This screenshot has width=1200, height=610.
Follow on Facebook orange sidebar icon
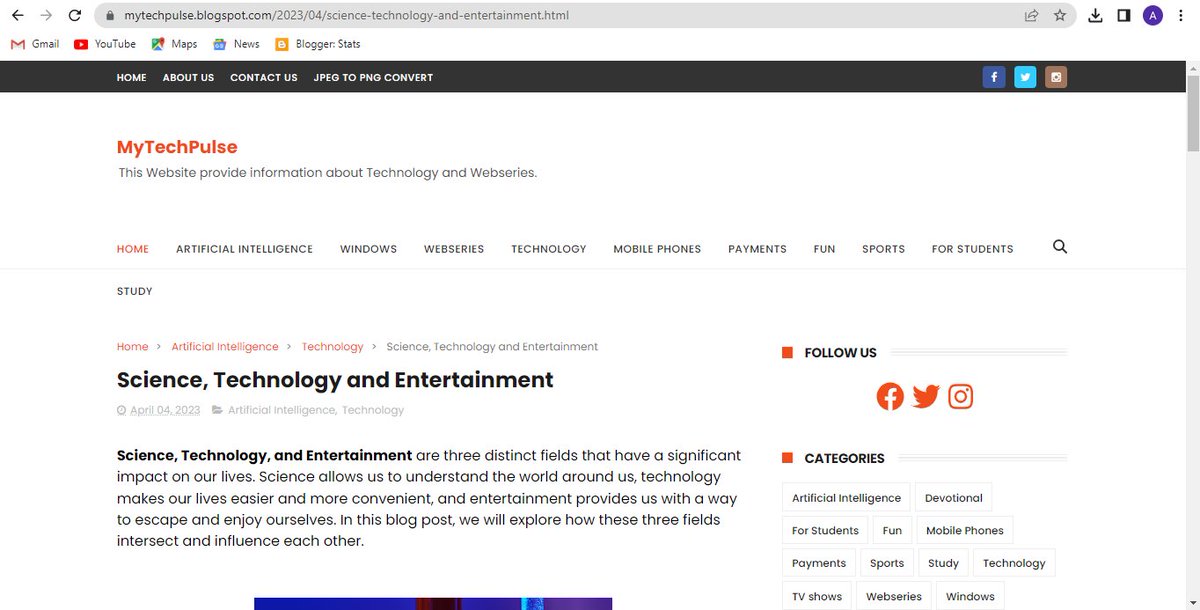click(x=890, y=397)
